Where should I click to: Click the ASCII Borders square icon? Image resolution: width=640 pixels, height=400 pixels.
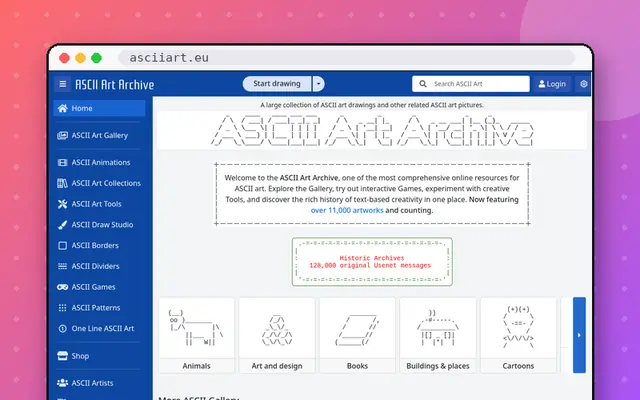pos(62,246)
